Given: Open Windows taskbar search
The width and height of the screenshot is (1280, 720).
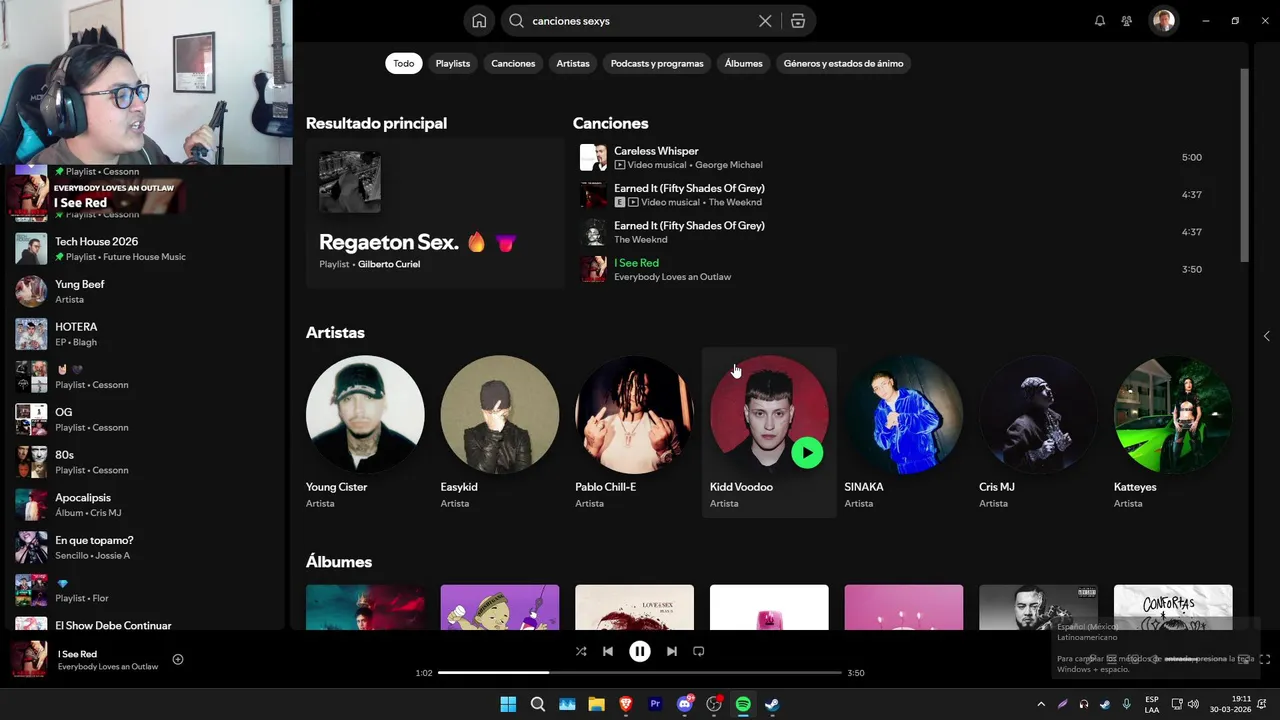Looking at the screenshot, I should click(538, 704).
